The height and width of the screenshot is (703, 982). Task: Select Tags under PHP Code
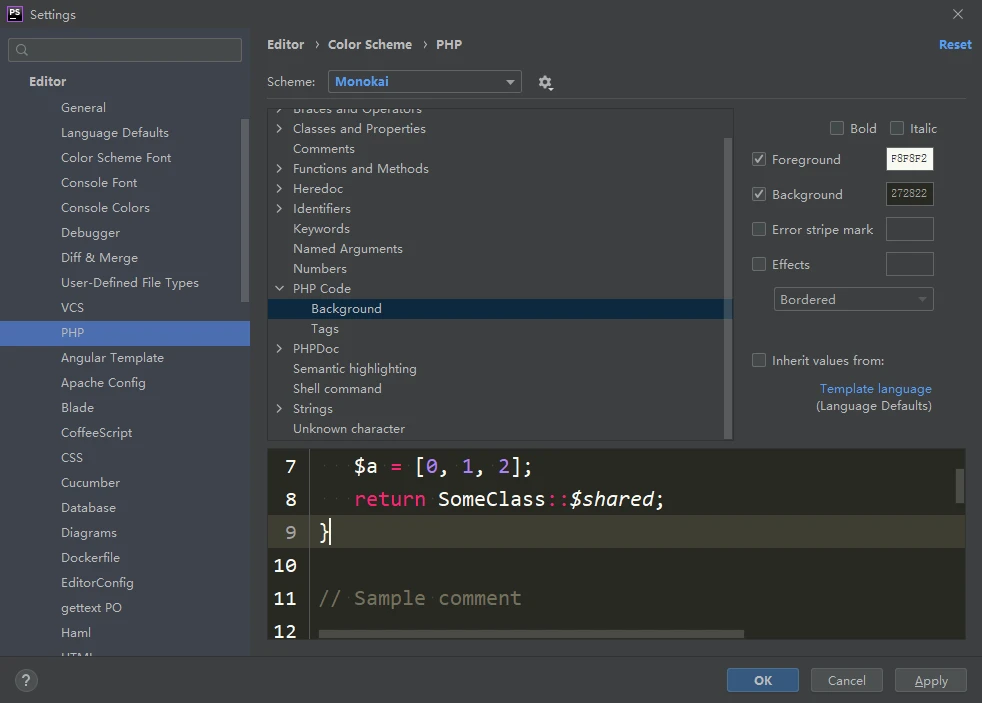coord(325,328)
